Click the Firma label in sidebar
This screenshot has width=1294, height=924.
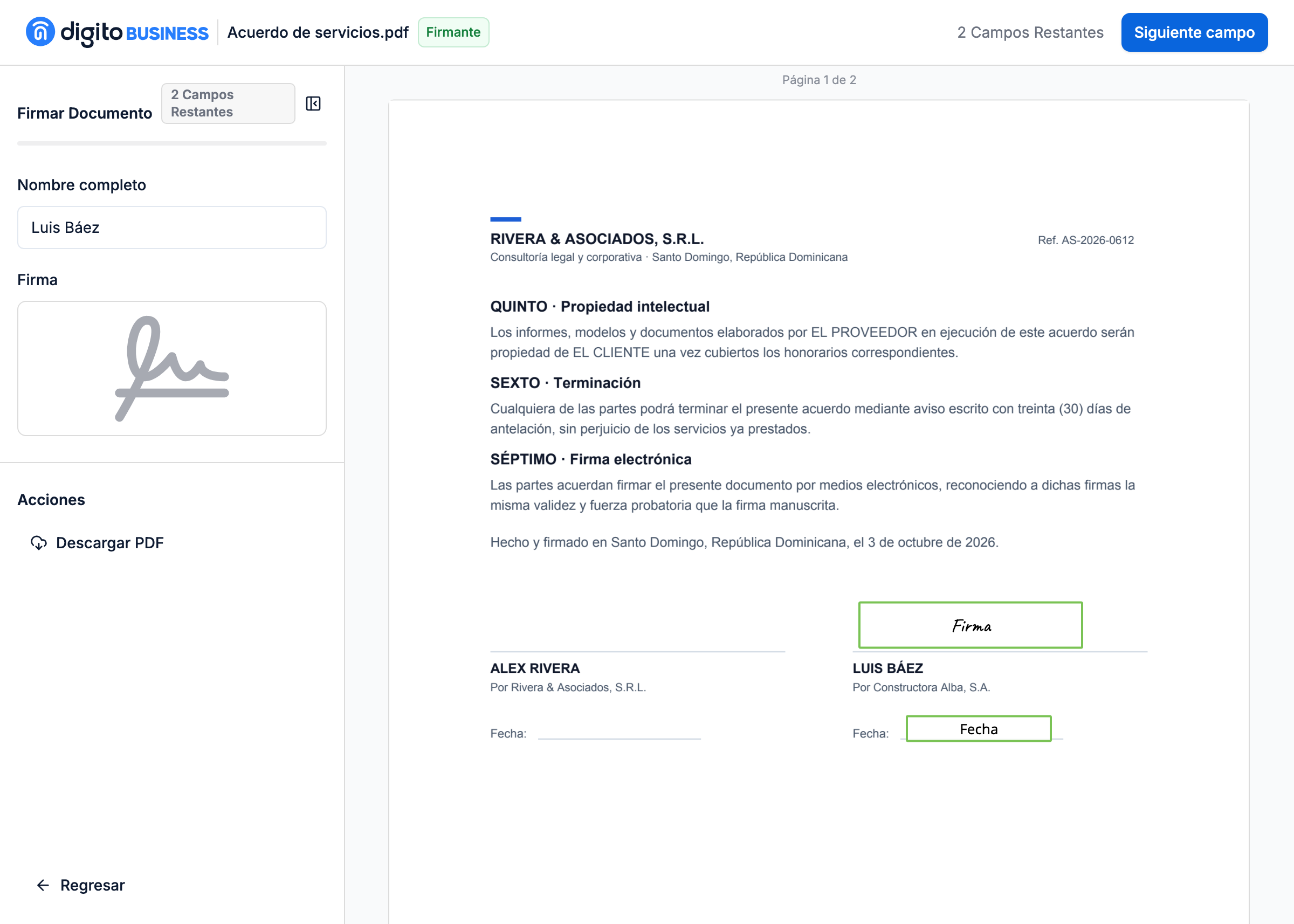click(38, 280)
